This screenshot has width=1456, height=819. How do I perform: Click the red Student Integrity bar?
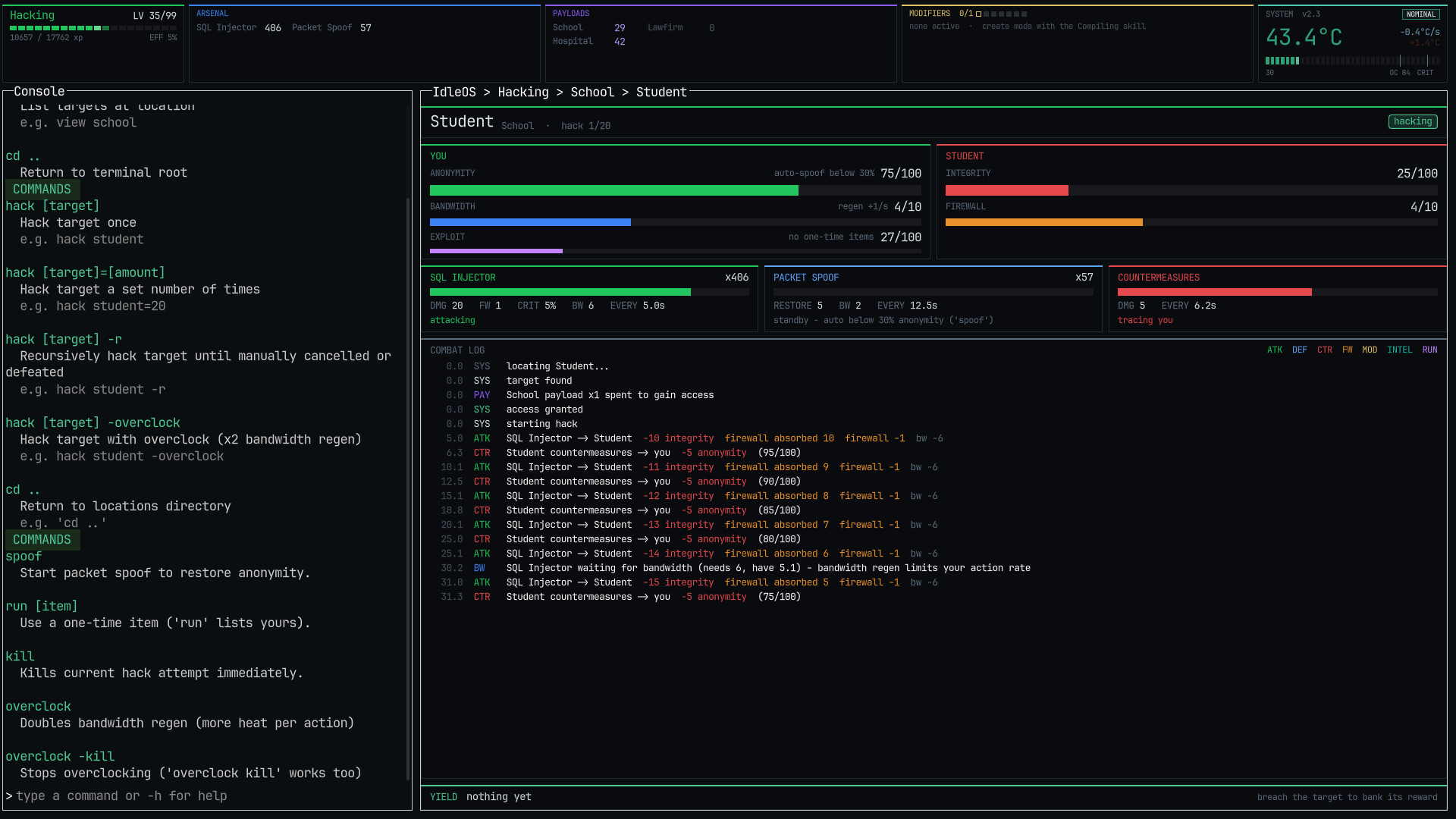[1191, 190]
